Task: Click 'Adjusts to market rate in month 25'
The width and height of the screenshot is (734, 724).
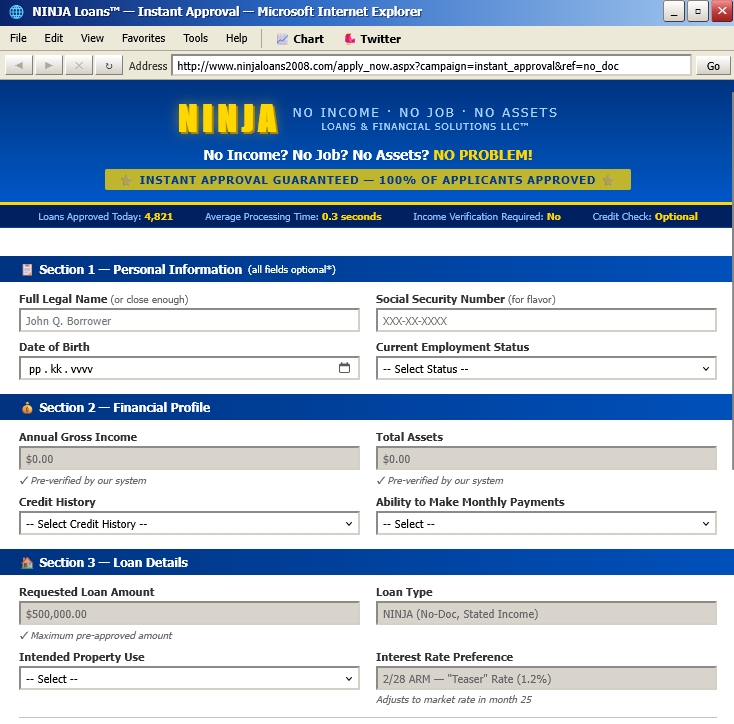Action: [454, 700]
